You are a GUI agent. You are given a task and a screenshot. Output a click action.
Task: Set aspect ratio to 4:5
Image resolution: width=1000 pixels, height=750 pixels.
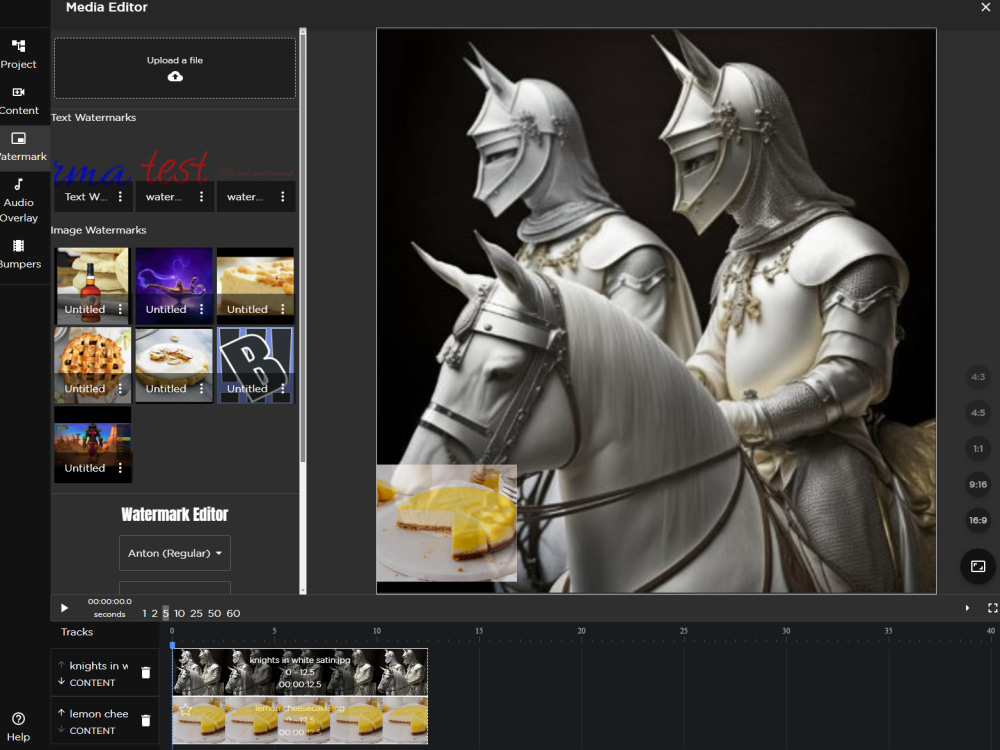click(x=978, y=413)
